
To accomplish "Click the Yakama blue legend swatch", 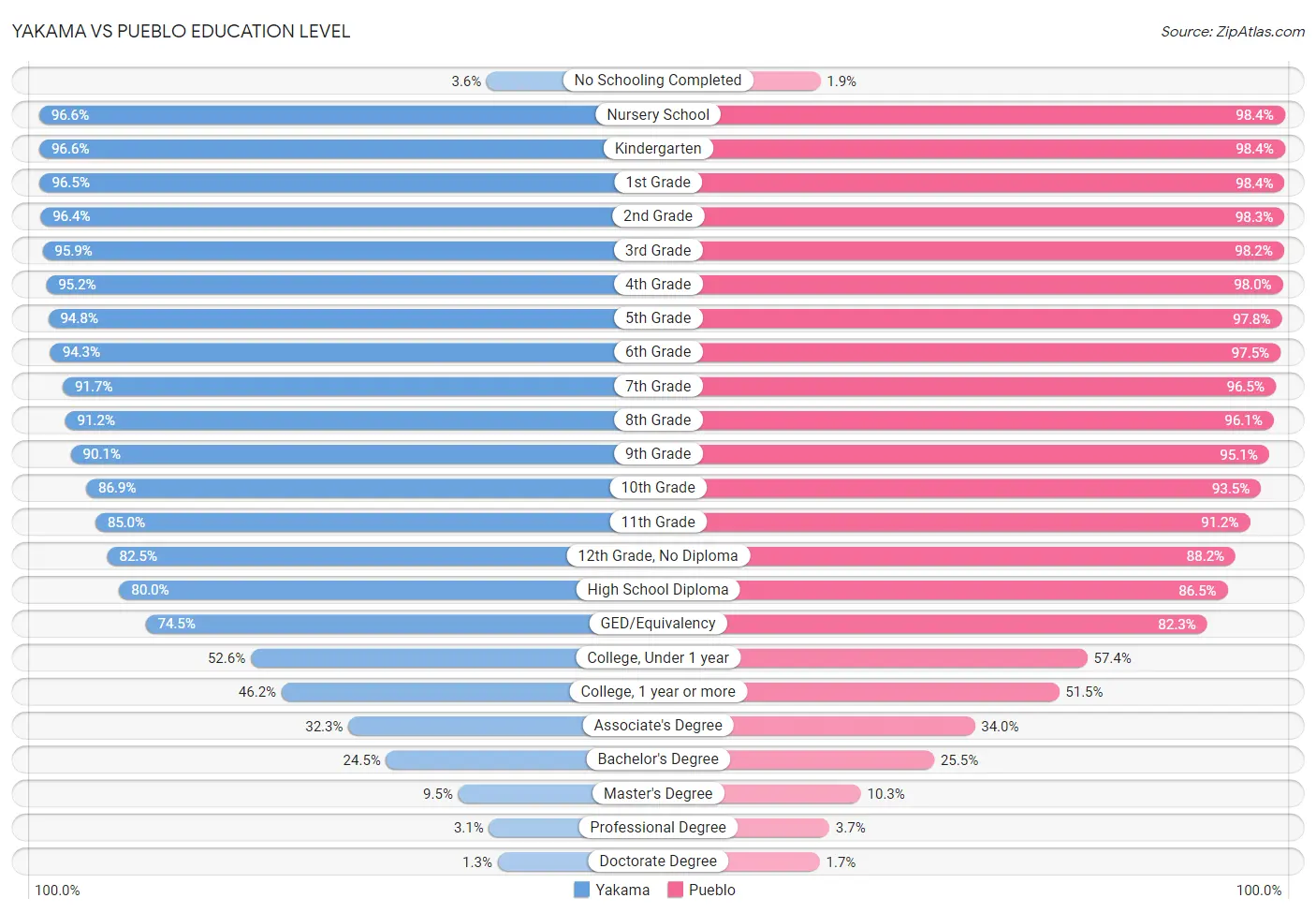I will coord(581,890).
